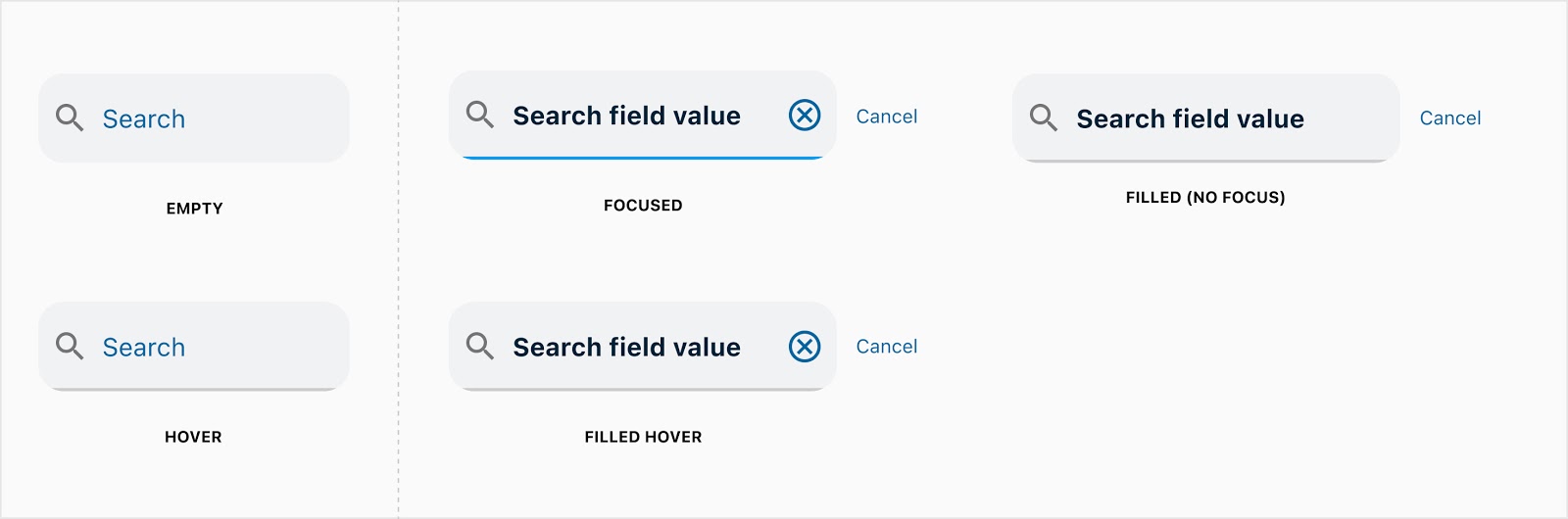Screen dimensions: 1568x519
Task: Cancel the Focused search field
Action: (887, 117)
